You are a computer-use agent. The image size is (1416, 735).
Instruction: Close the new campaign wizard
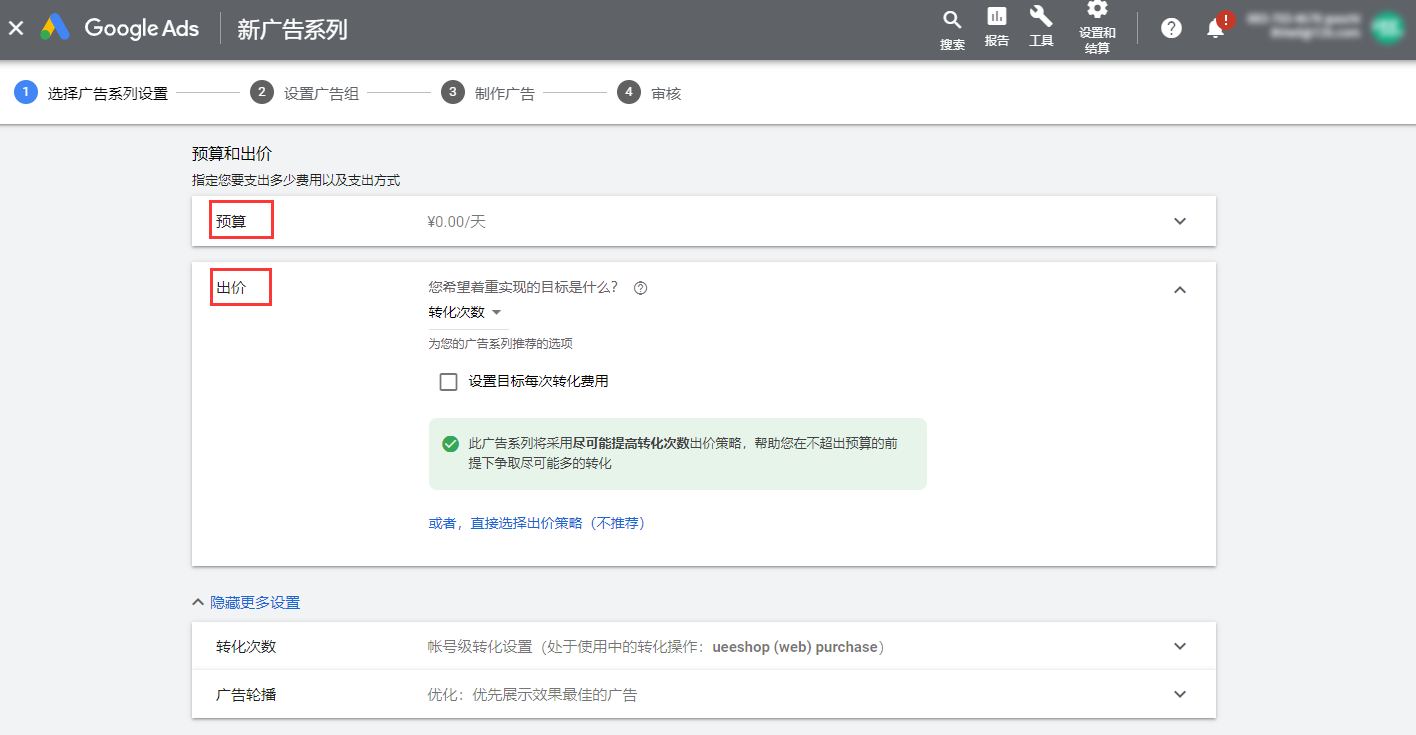[16, 28]
